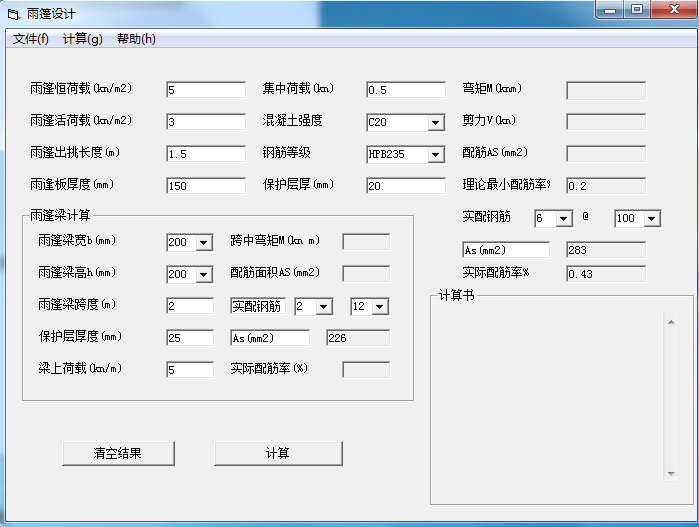
Task: Click the 雨篷板厚度 input field
Action: (x=206, y=186)
